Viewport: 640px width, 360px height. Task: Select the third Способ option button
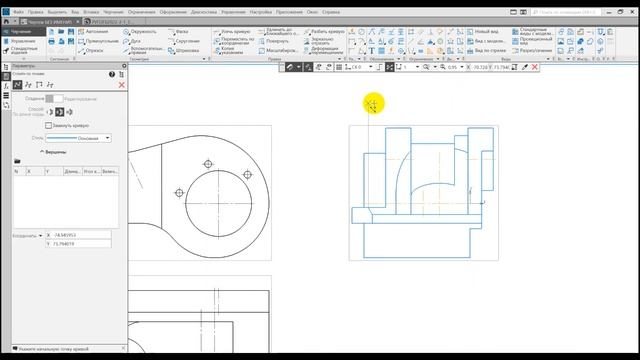[x=69, y=112]
